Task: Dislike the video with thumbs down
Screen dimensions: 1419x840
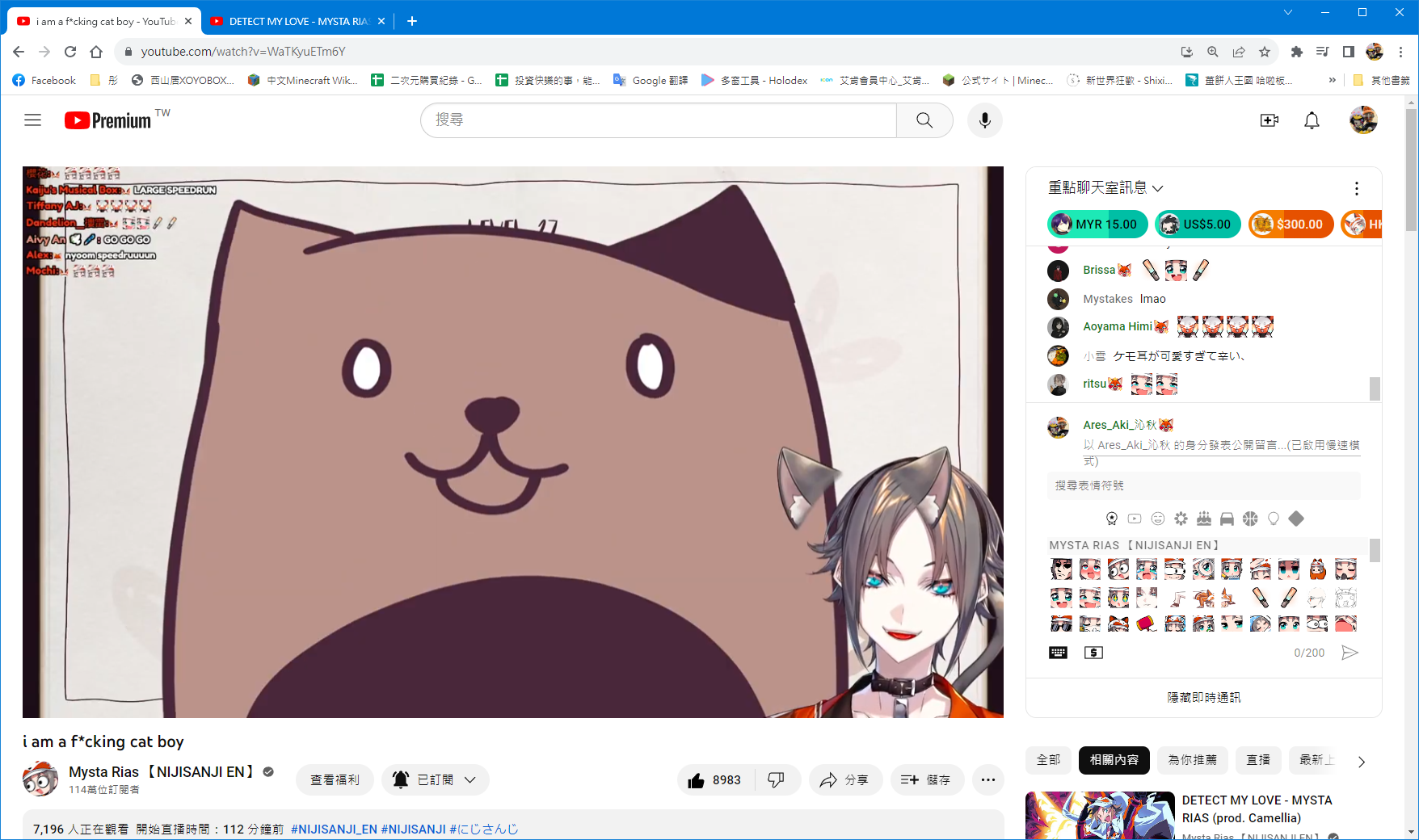Action: pyautogui.click(x=776, y=780)
